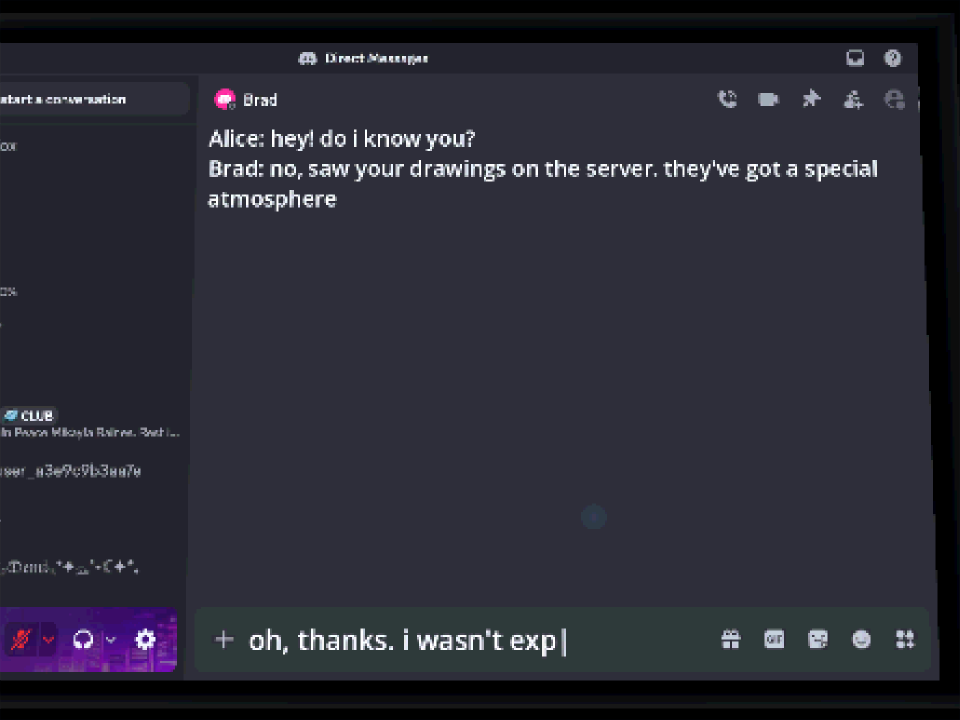The image size is (960, 720).
Task: Click the plus attachment button in message box
Action: point(224,640)
